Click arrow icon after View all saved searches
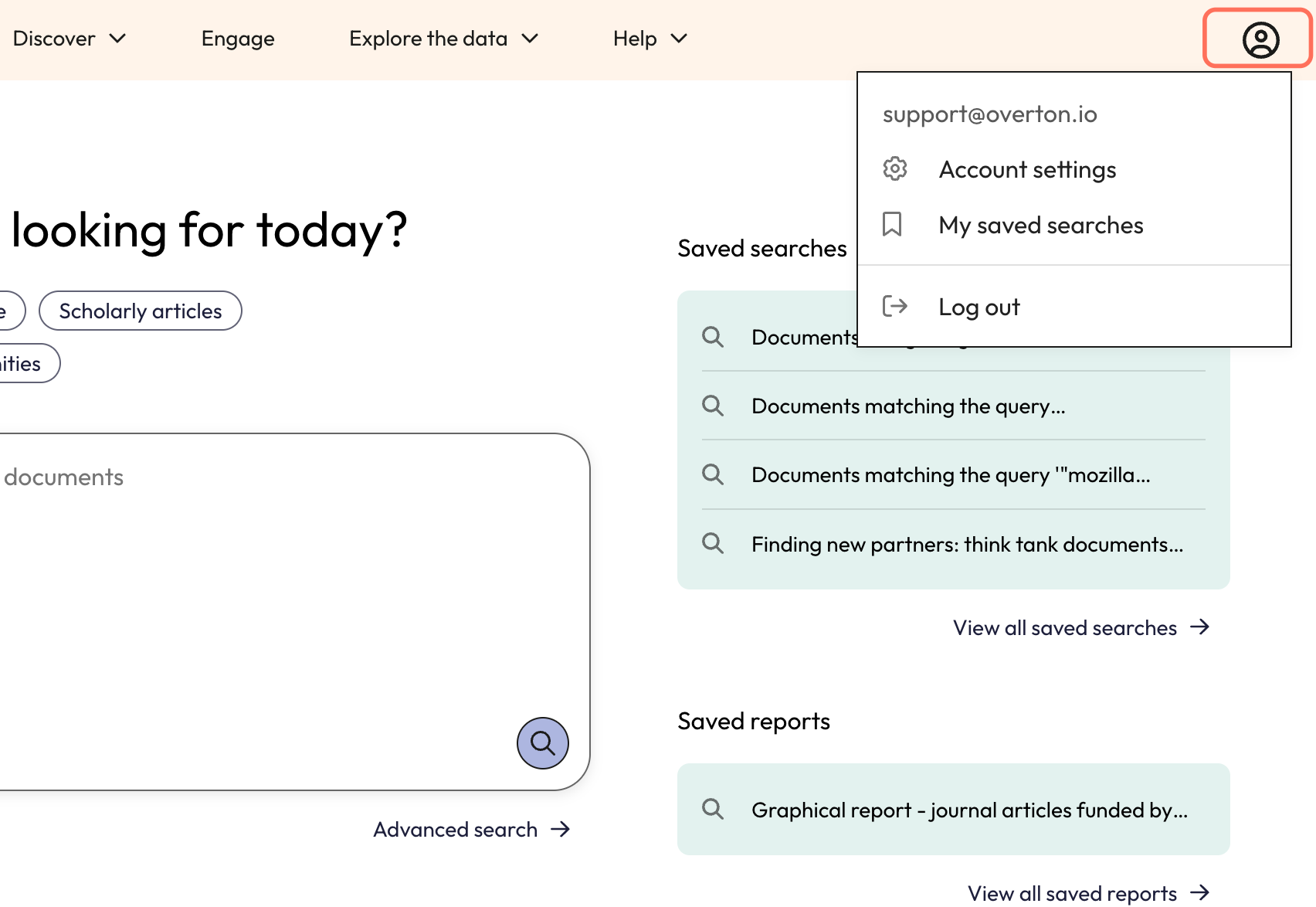 click(x=1199, y=627)
